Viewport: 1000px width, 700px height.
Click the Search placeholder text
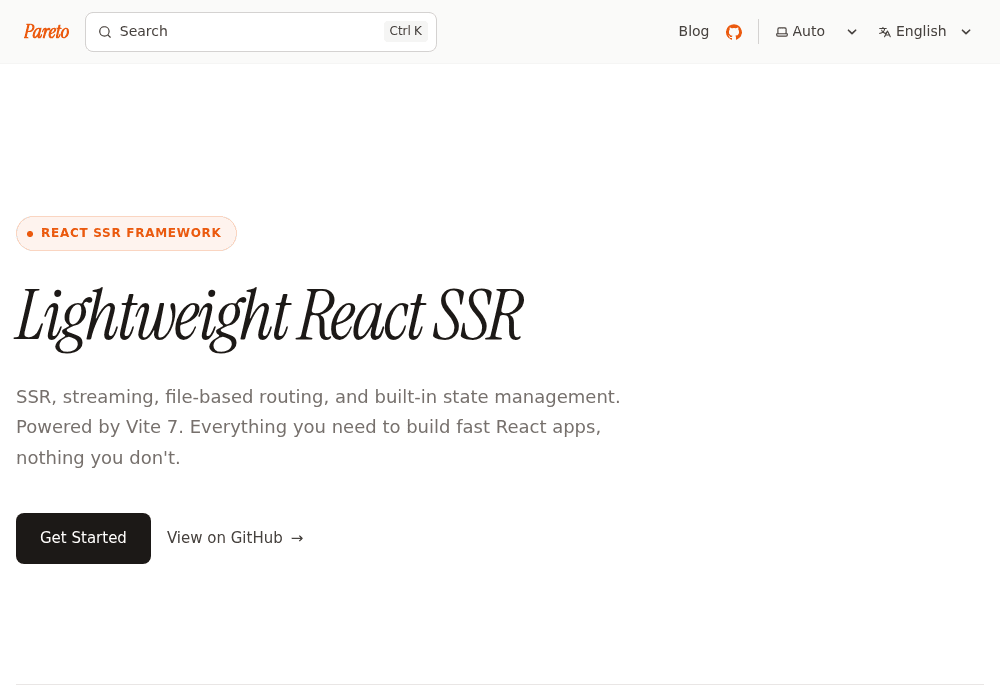[143, 31]
